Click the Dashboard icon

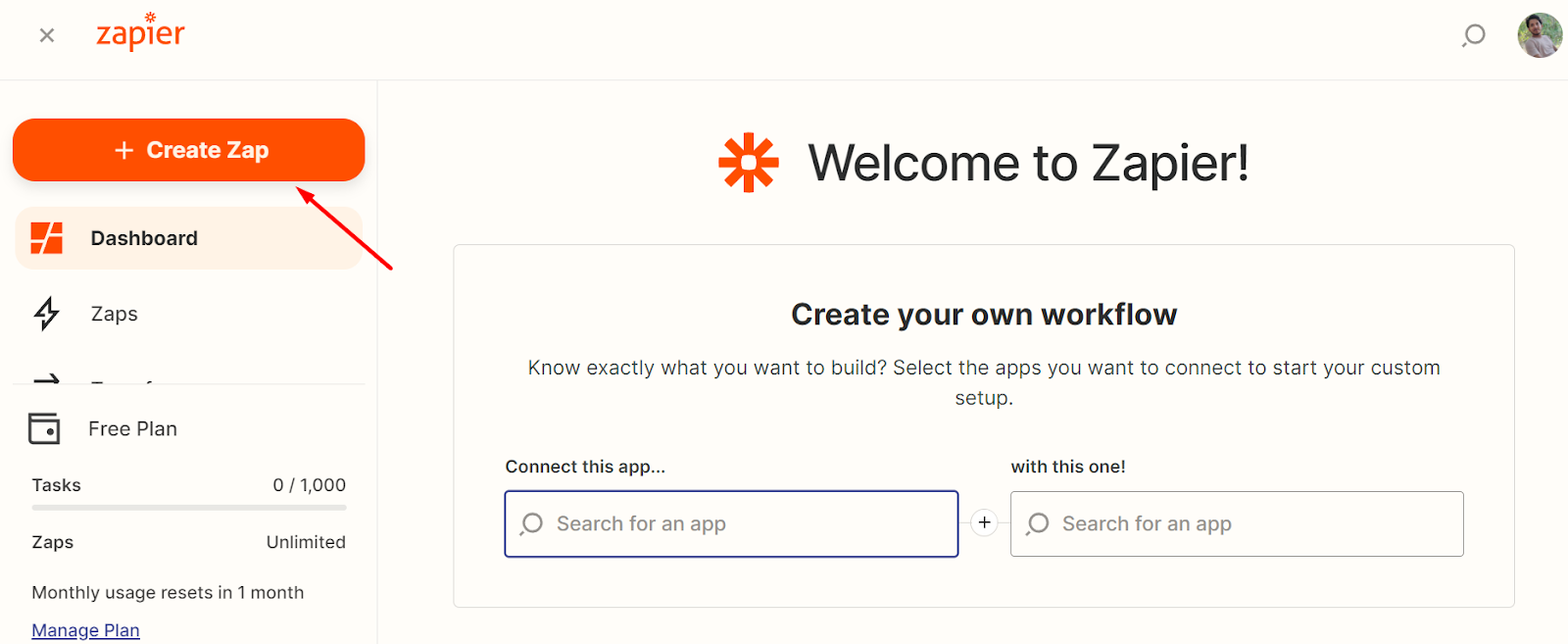click(x=47, y=238)
